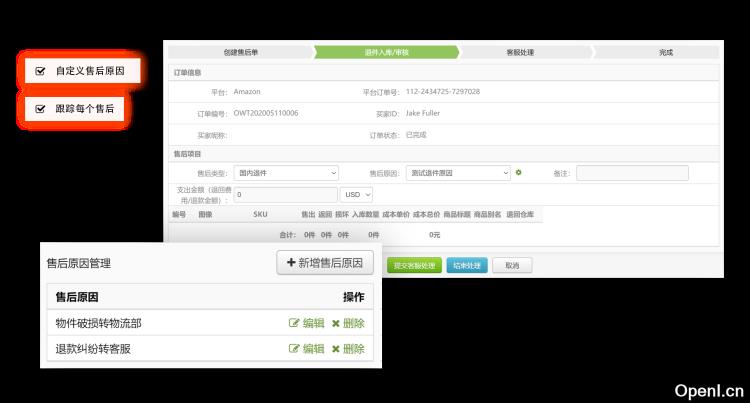Click the green 提交客服处理 button

pyautogui.click(x=414, y=265)
